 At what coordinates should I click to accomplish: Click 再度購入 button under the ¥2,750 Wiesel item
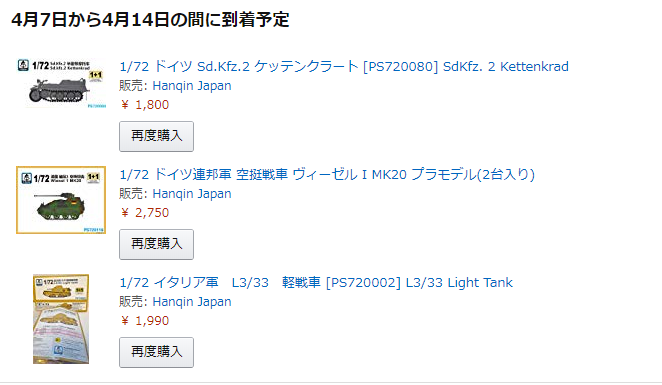(157, 244)
